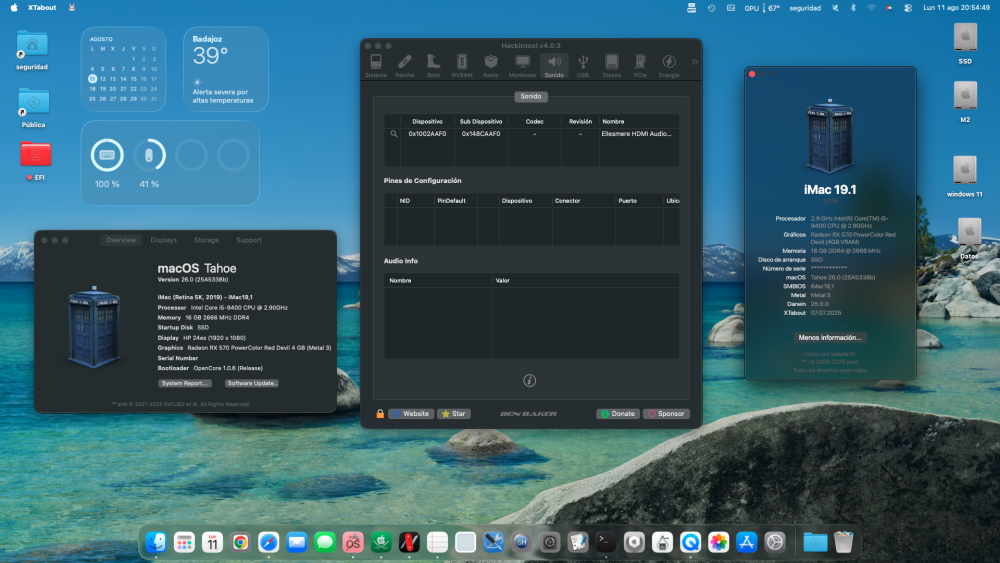Open Finder from the Dock

tap(156, 542)
